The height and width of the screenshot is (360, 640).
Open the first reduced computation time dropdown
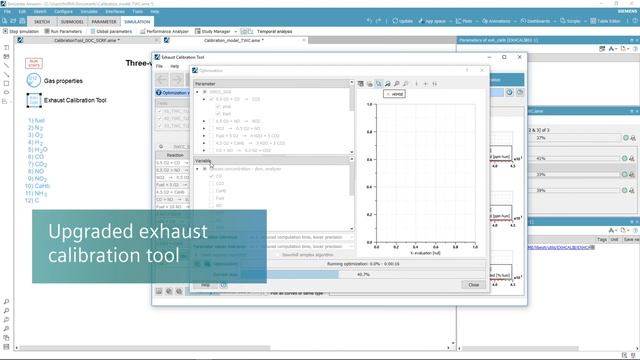coord(301,237)
